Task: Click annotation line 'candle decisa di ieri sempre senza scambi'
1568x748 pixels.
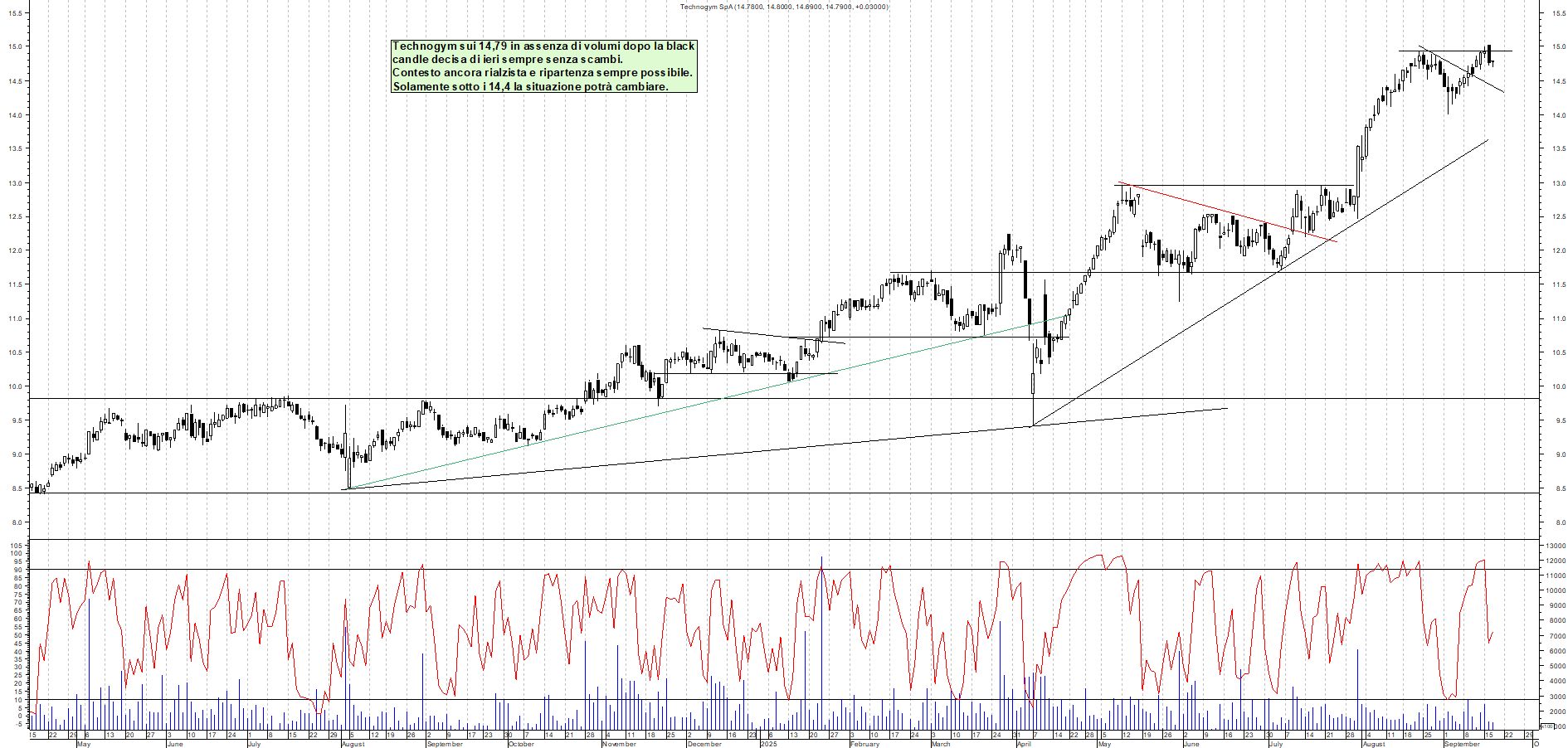Action: [508, 60]
